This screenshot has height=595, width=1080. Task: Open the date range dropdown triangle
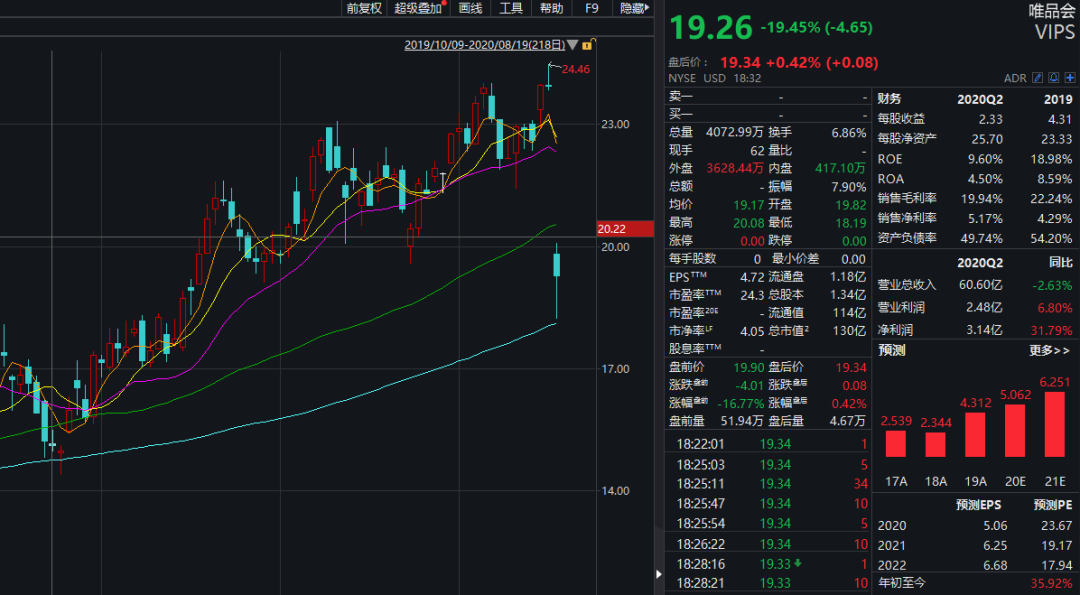coord(573,45)
